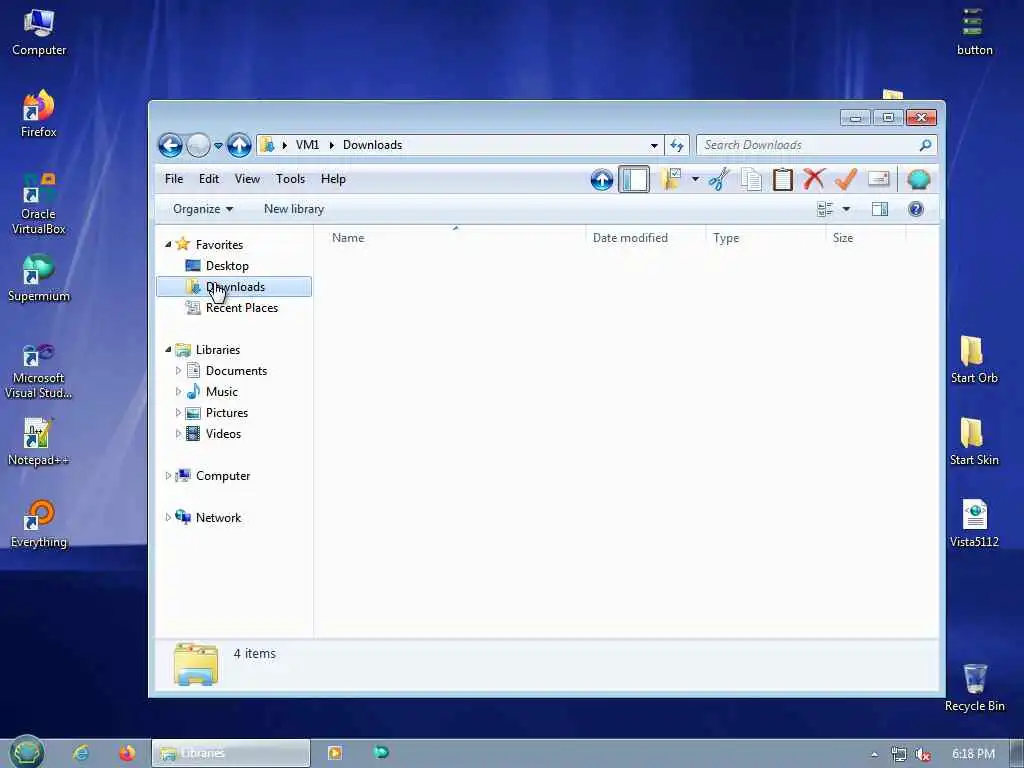Collapse the Favorites group

point(168,244)
